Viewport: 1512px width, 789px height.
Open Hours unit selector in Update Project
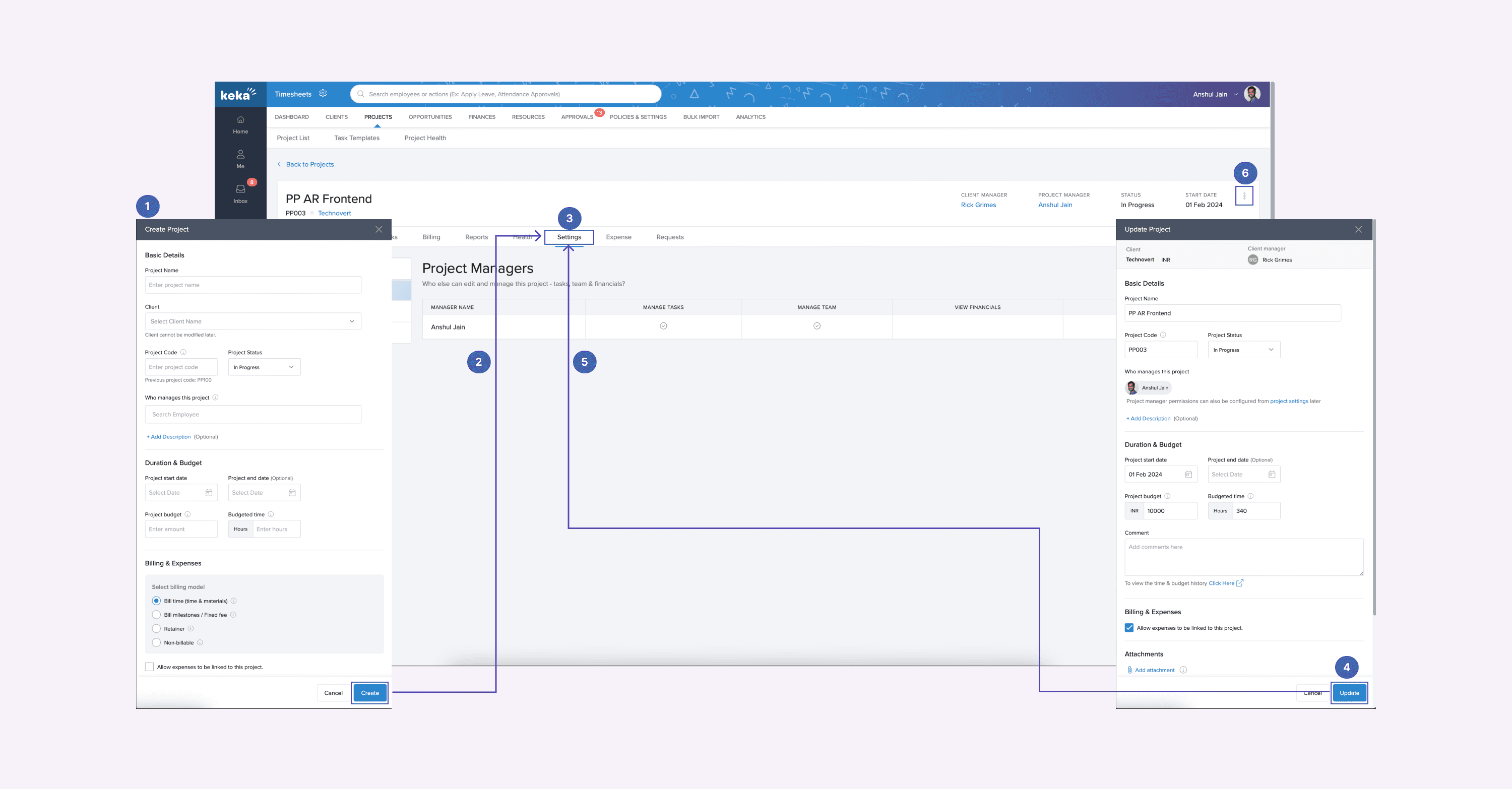1220,511
